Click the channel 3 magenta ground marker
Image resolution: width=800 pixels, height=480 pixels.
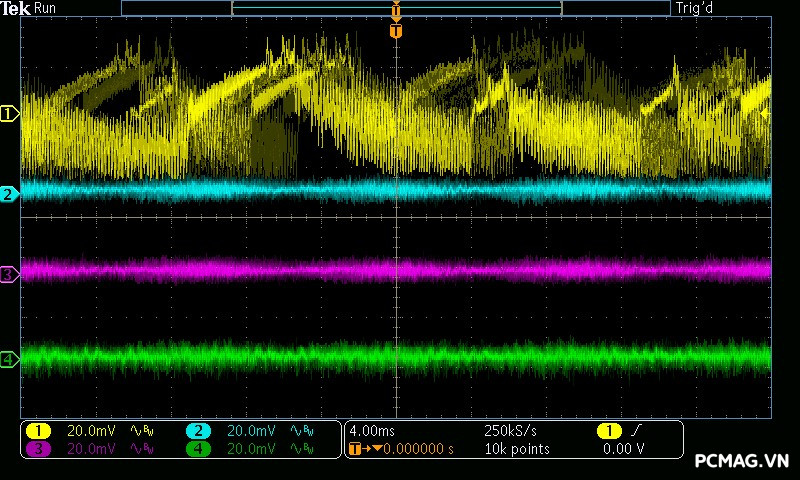(10, 273)
